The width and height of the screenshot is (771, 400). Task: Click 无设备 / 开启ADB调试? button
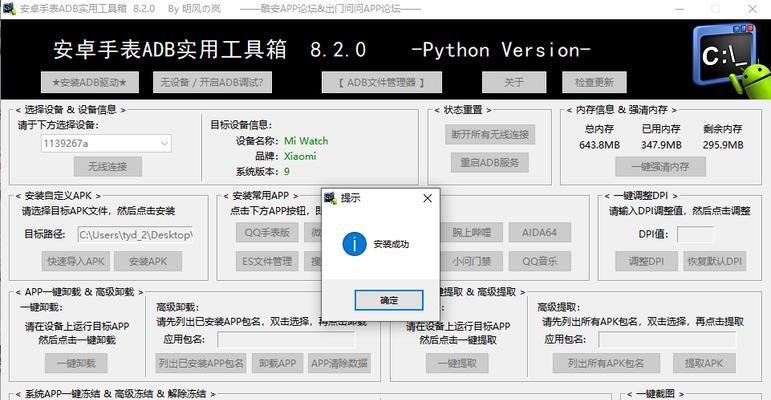[x=212, y=82]
